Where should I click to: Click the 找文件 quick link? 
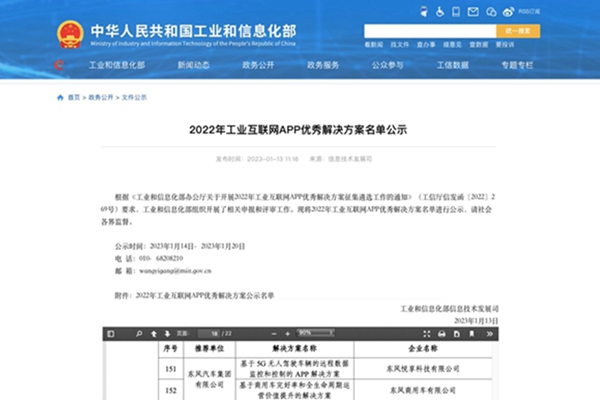click(x=398, y=46)
